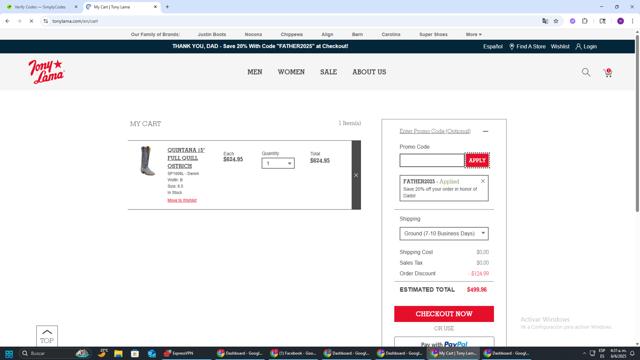The width and height of the screenshot is (640, 360).
Task: Collapse the promo code section
Action: point(485,131)
